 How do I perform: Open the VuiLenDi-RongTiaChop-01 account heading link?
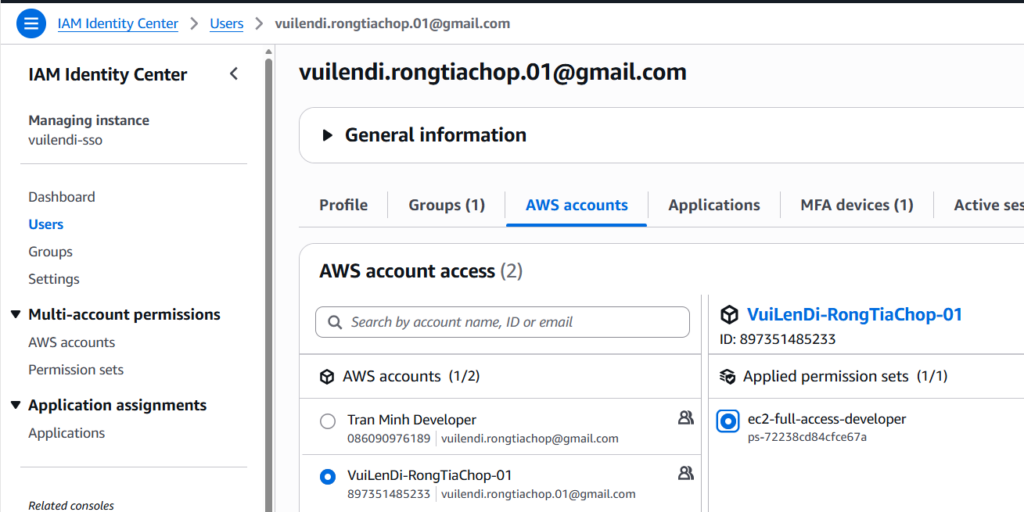coord(855,315)
